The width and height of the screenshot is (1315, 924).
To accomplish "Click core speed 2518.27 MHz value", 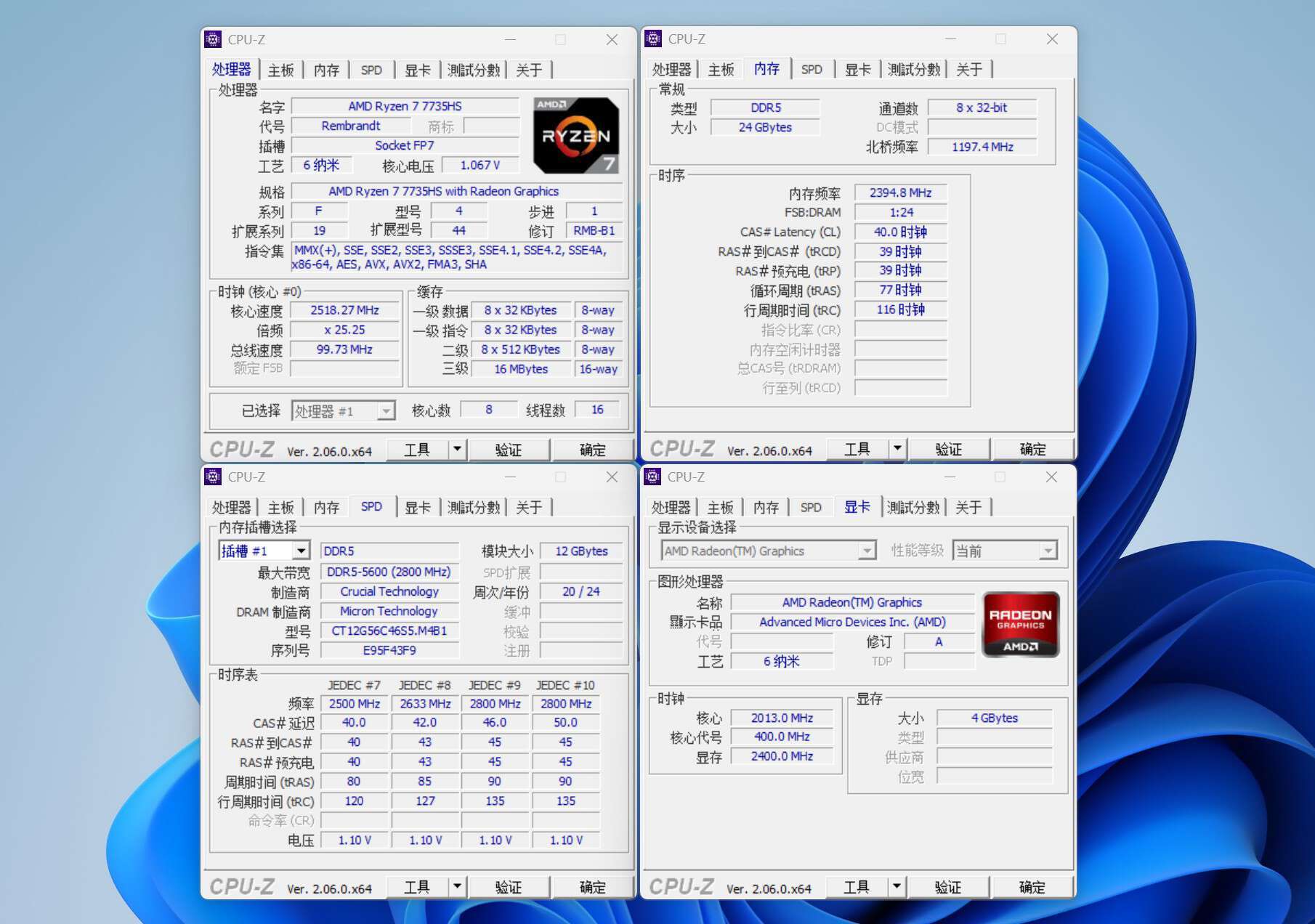I will 345,310.
